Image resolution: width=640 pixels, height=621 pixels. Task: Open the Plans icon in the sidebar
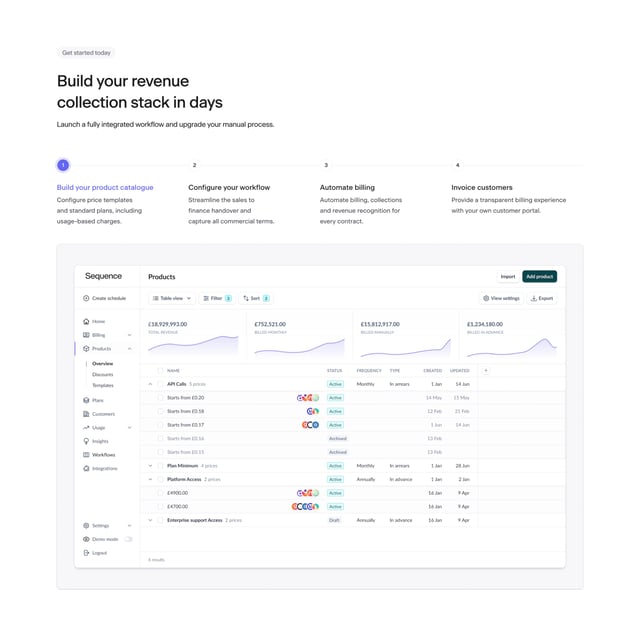pyautogui.click(x=86, y=401)
